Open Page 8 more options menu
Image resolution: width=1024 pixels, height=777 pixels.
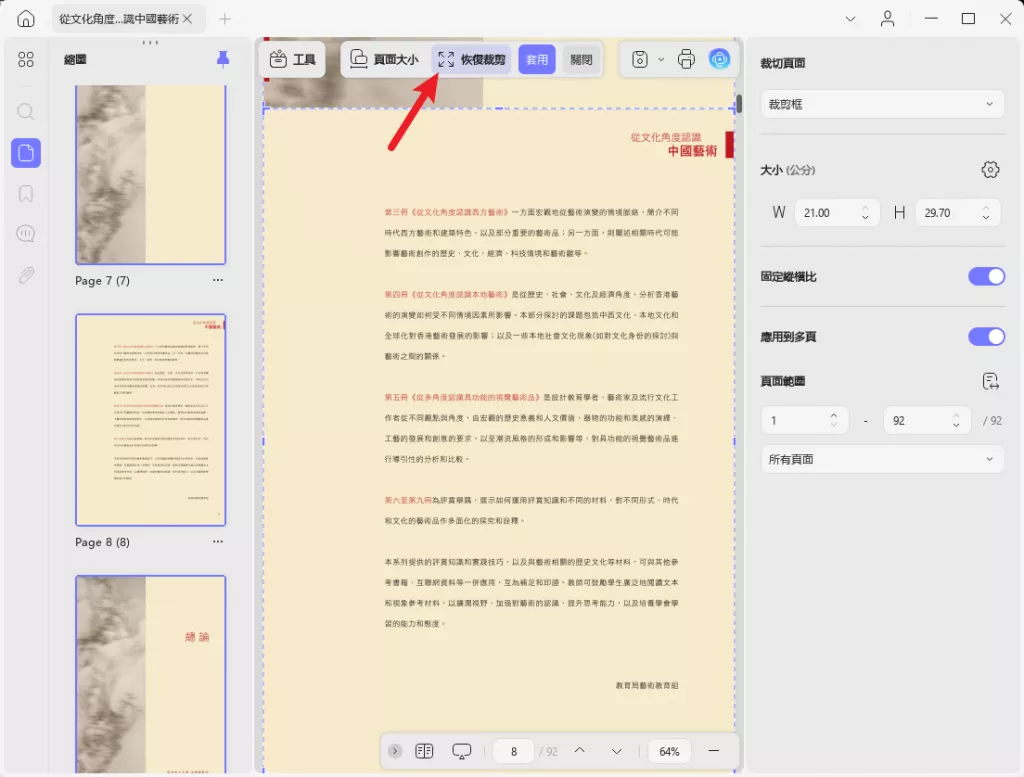pyautogui.click(x=217, y=542)
